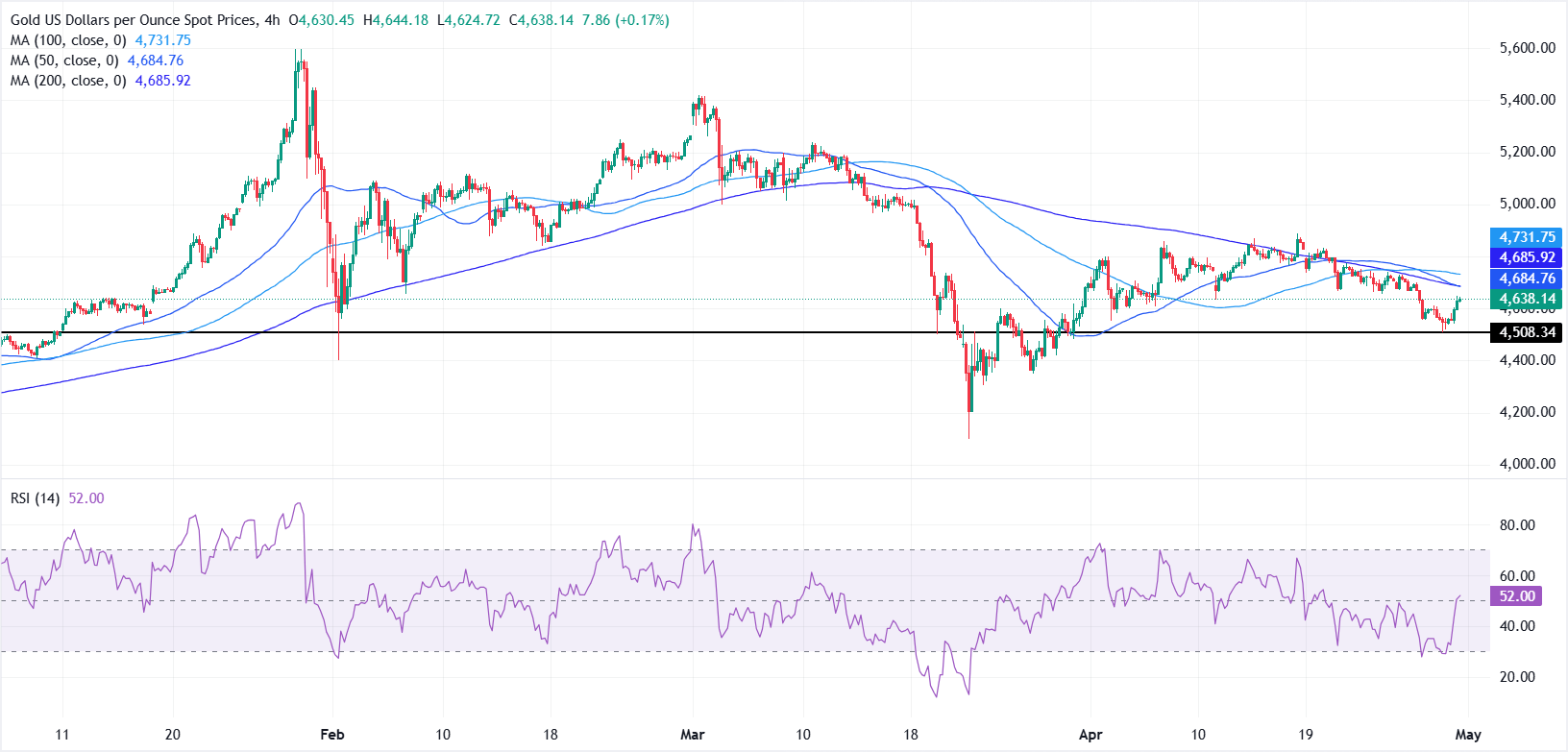Click the Feb date label on time axis
This screenshot has width=1568, height=752.
pos(331,735)
